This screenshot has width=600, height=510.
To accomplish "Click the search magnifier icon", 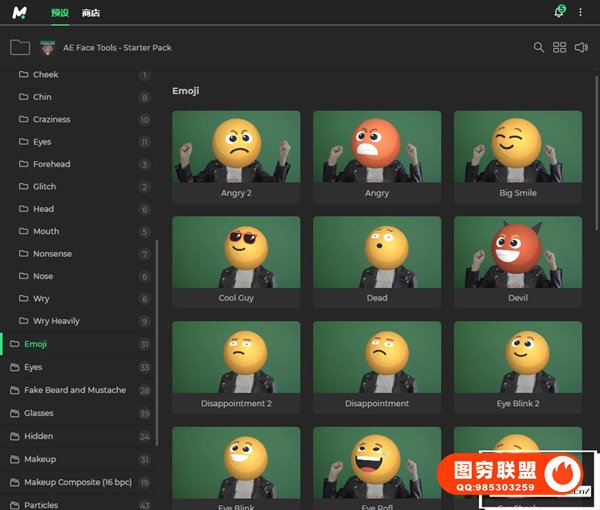I will (x=539, y=47).
